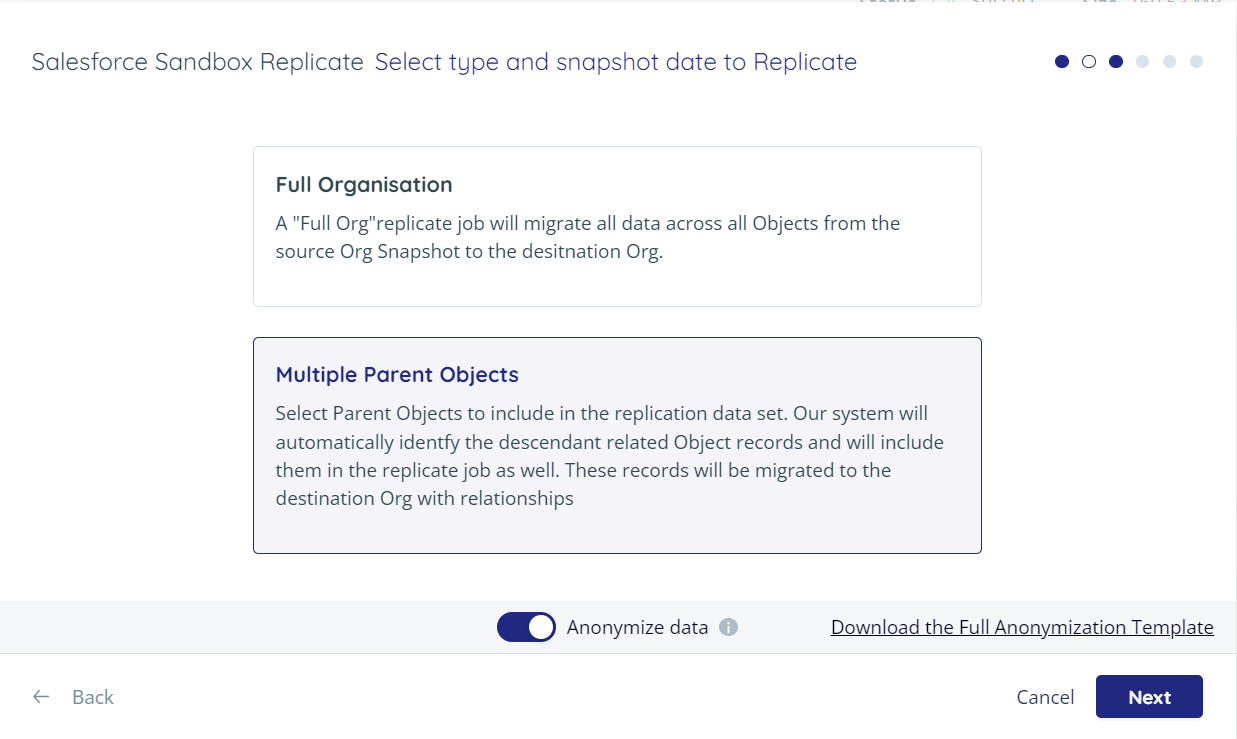
Task: Open the Anonymize data info tooltip icon
Action: (728, 627)
